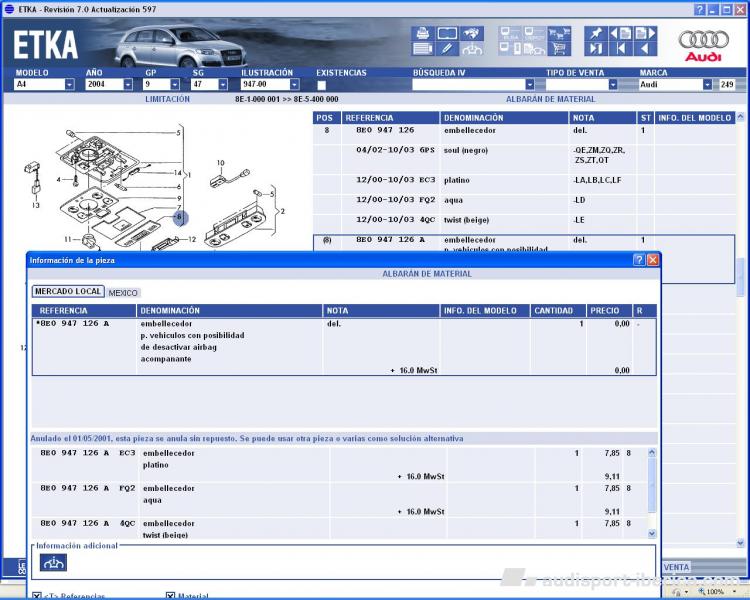Click position 8 marker on the illustration
Image resolution: width=750 pixels, height=600 pixels.
tap(179, 217)
